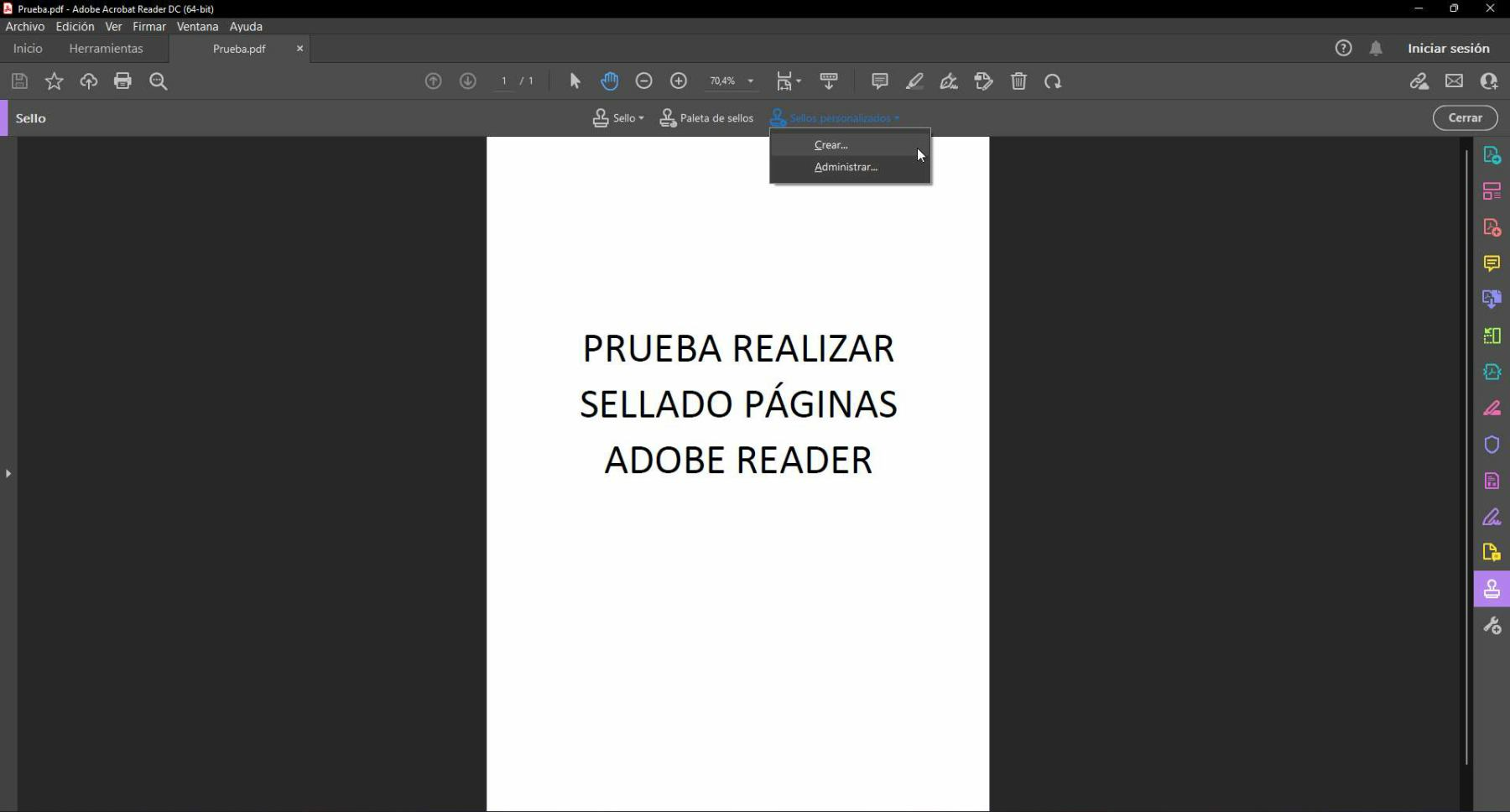The image size is (1510, 812).
Task: Open Paleta de sellos
Action: coord(706,118)
